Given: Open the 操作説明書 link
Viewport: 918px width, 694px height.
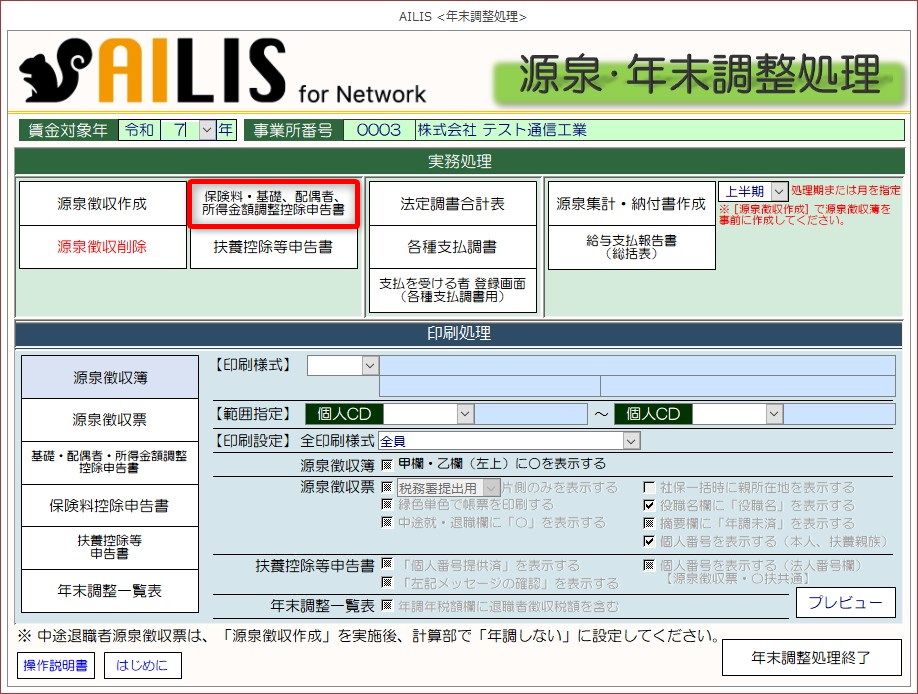Looking at the screenshot, I should [x=56, y=664].
